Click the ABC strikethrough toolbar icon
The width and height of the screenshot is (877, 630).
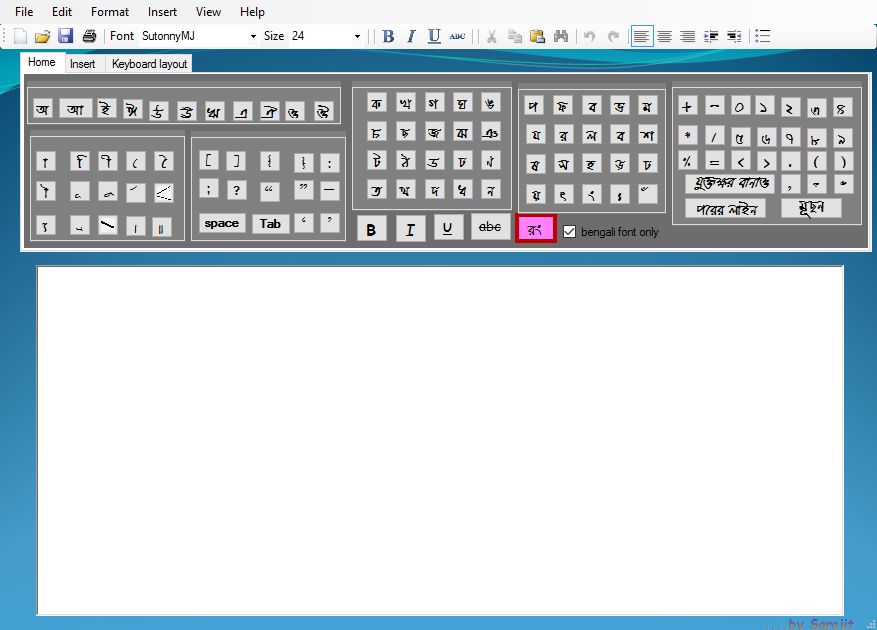tap(457, 36)
